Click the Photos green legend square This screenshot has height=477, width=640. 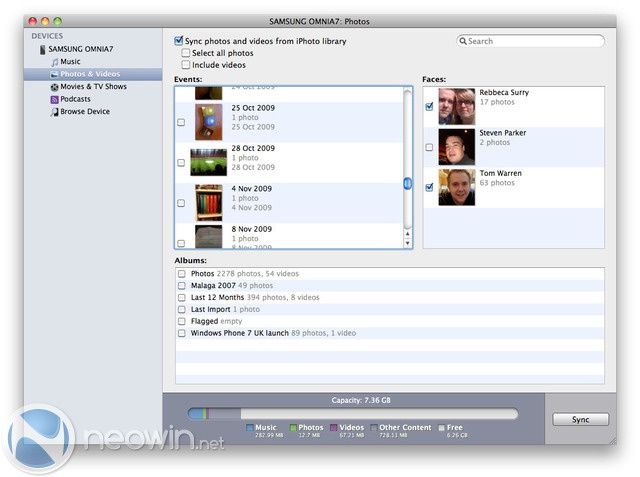coord(293,428)
